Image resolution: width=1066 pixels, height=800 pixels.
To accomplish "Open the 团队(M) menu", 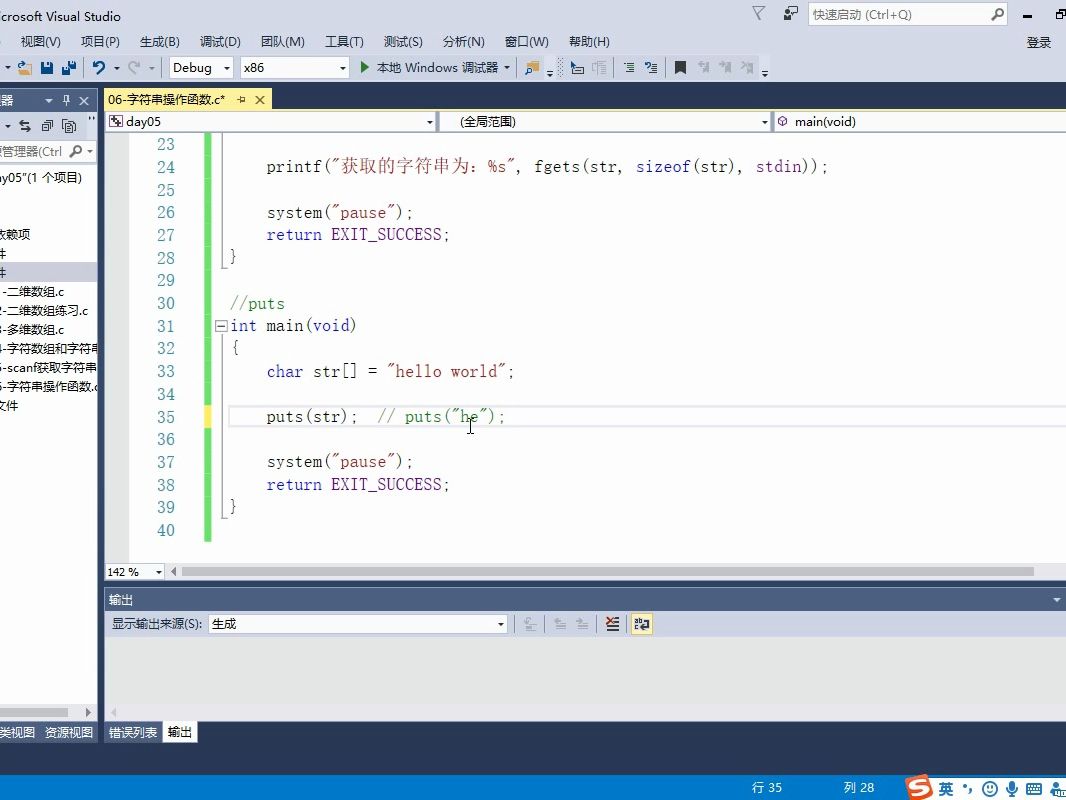I will point(283,41).
